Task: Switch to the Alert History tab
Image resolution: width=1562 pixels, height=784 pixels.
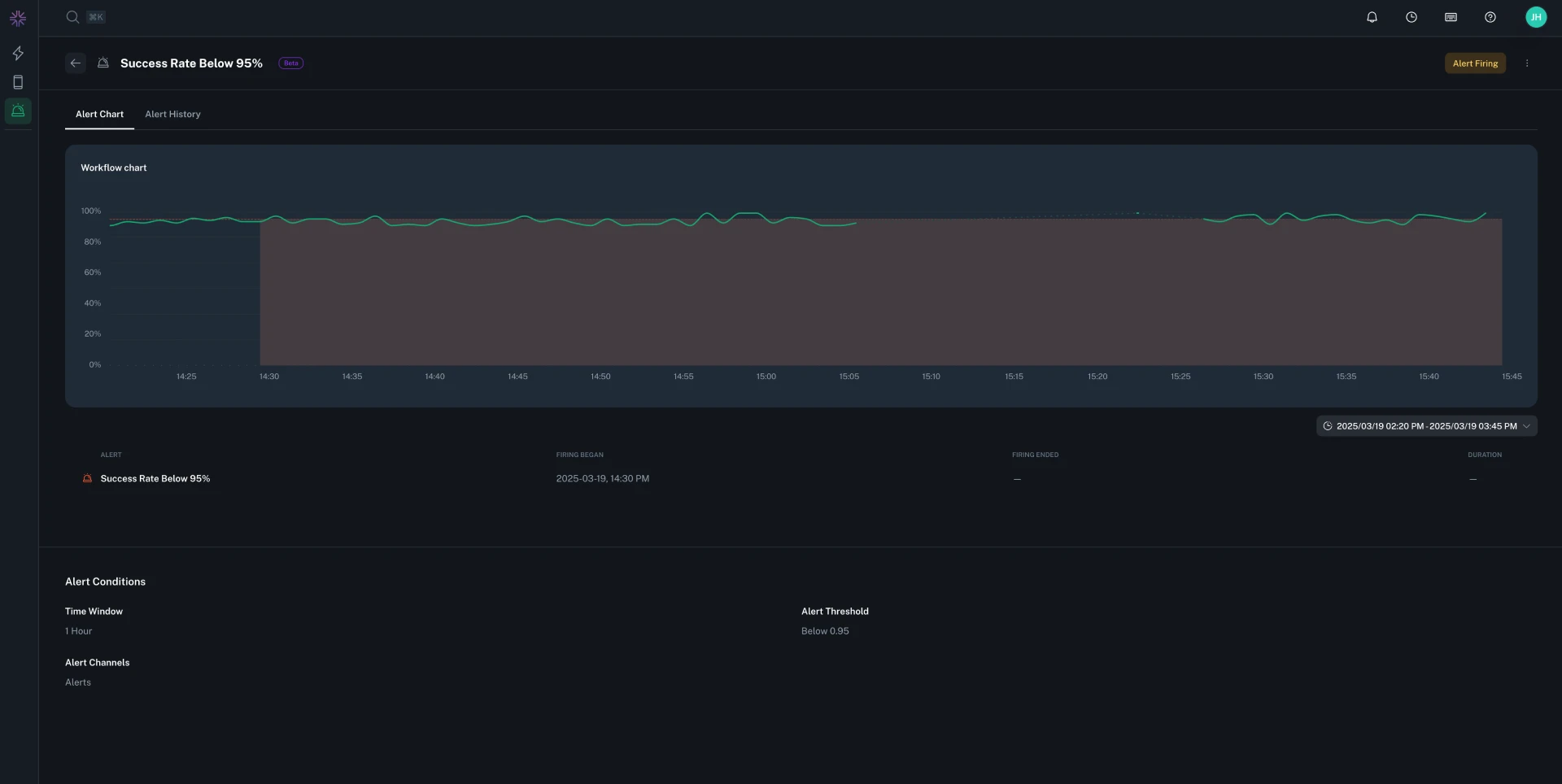Action: [x=172, y=114]
